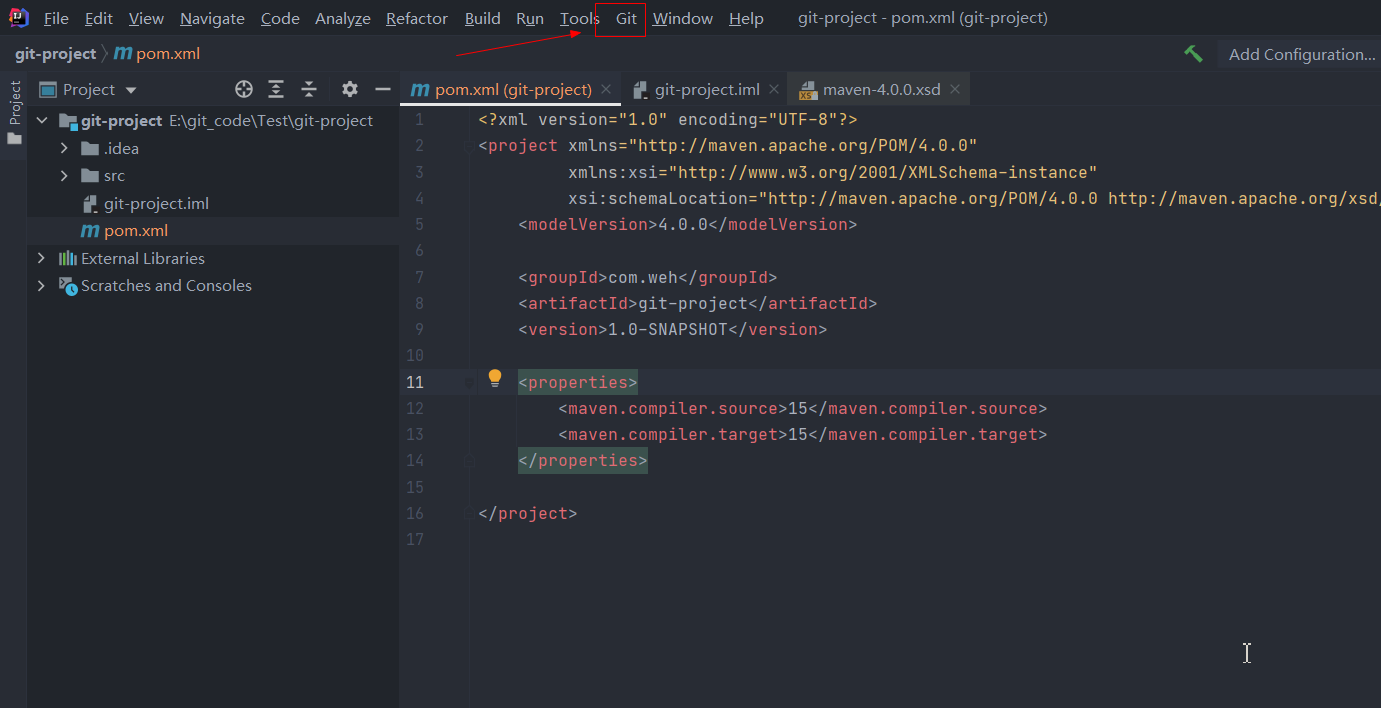Open the Navigate menu
The width and height of the screenshot is (1381, 708).
(212, 19)
